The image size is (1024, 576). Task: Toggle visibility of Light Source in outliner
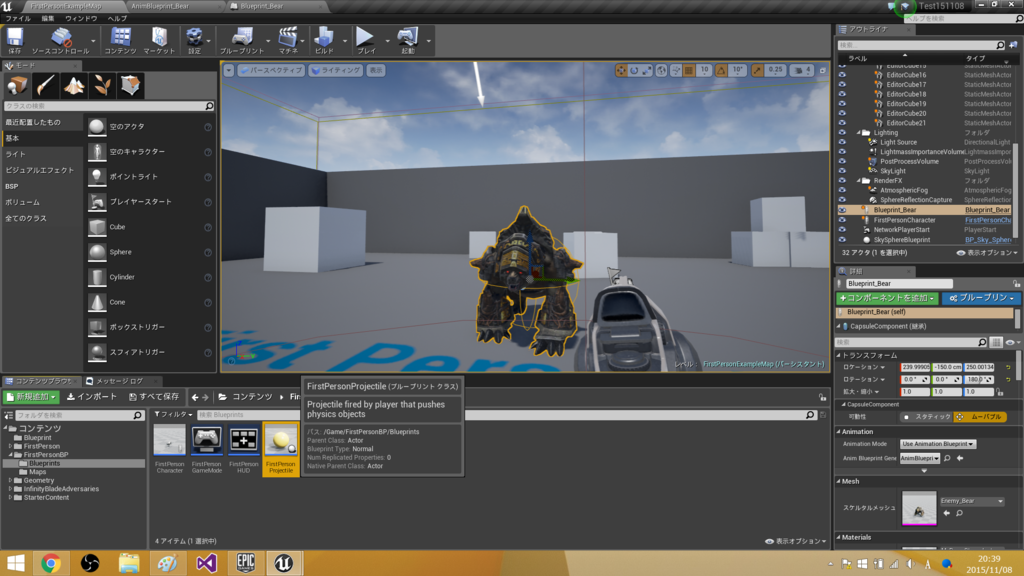(842, 142)
